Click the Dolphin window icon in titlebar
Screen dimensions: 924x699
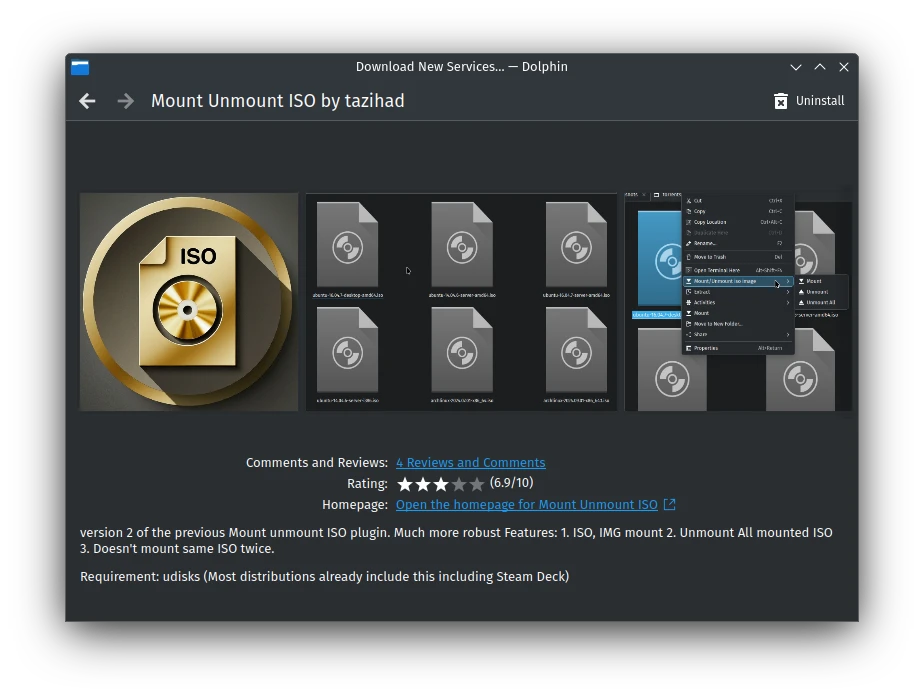pos(80,67)
